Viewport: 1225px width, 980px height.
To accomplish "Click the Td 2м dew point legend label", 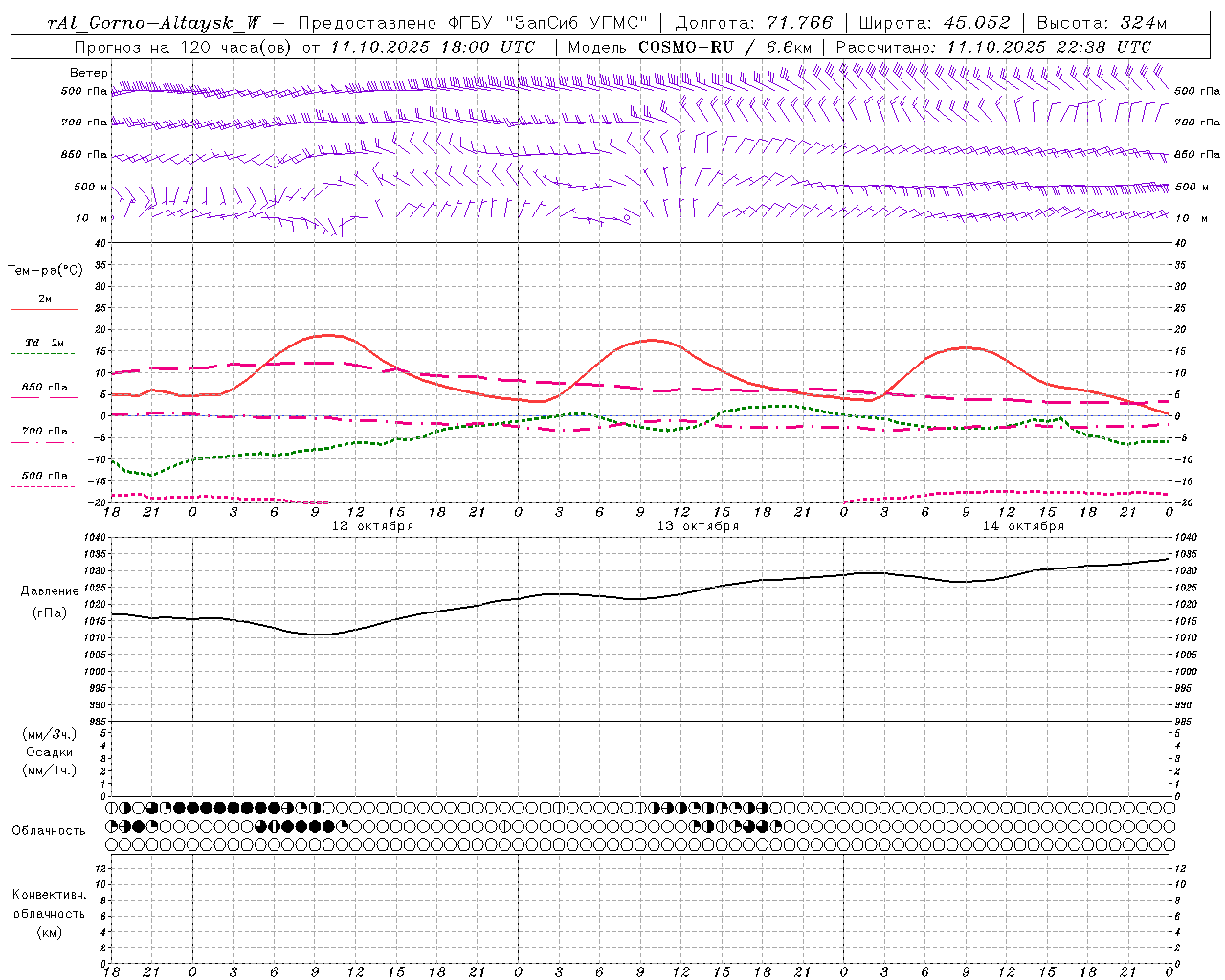I will [45, 343].
